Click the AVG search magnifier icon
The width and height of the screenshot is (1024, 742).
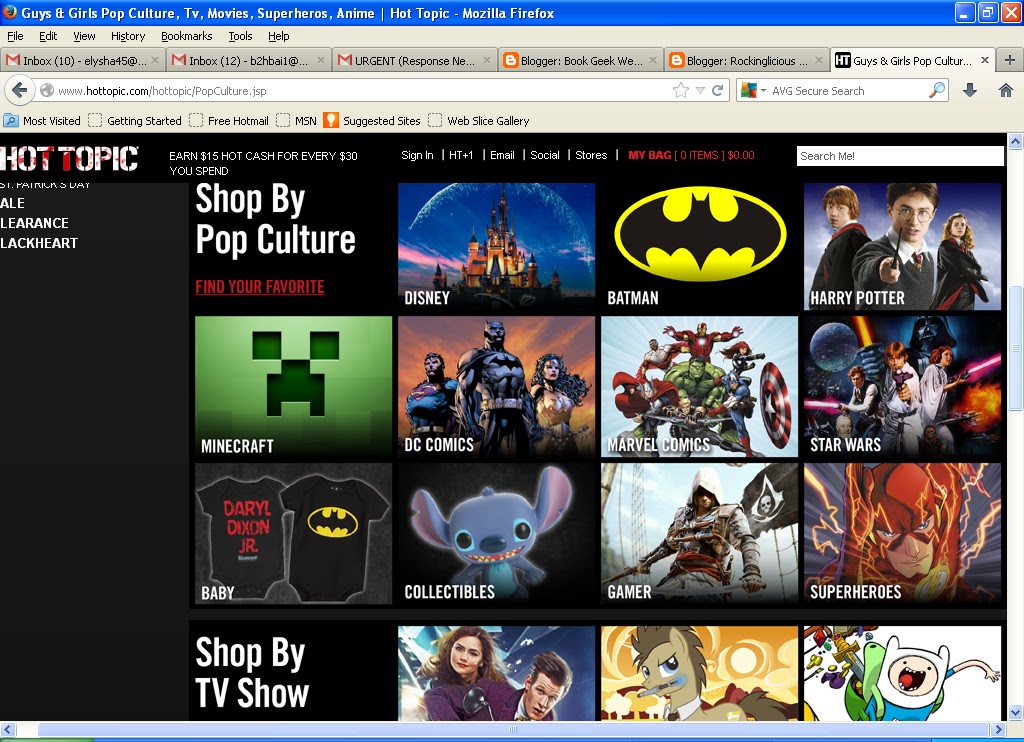tap(937, 90)
